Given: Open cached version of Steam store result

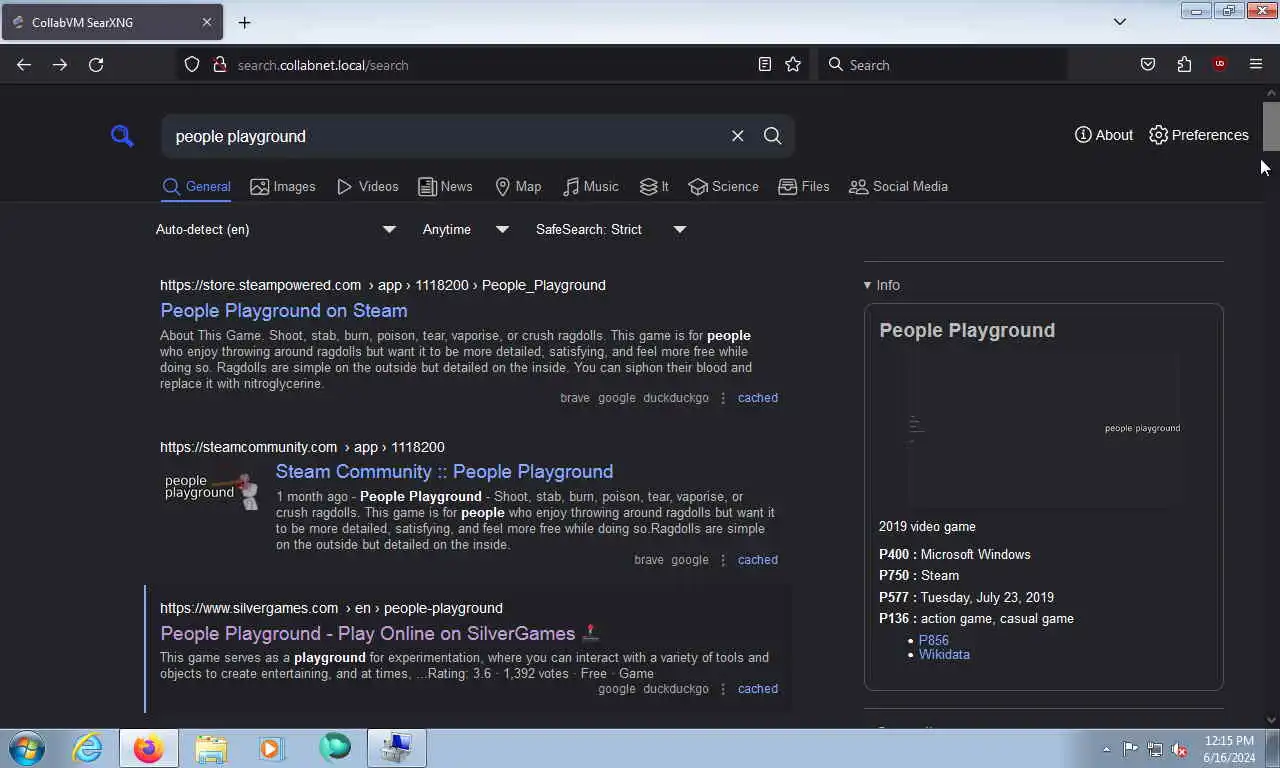Looking at the screenshot, I should click(x=757, y=398).
